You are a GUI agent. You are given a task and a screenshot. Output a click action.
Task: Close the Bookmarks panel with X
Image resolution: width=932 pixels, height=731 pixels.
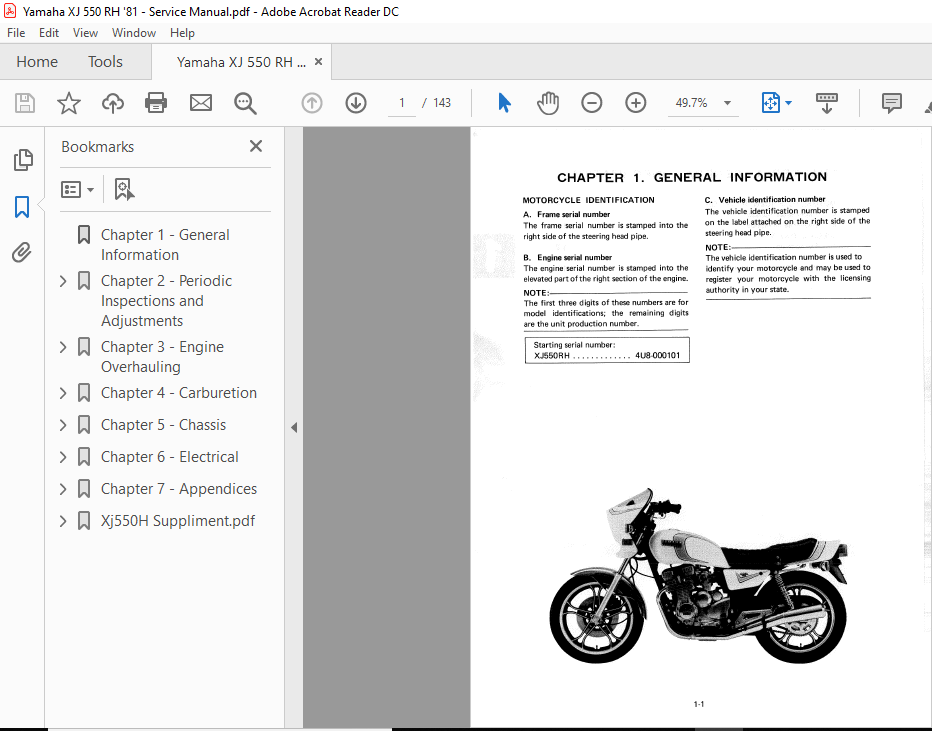pos(256,146)
